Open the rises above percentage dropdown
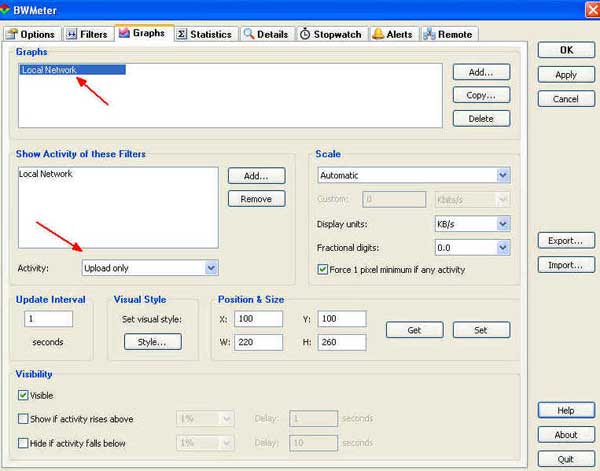Viewport: 600px width, 471px height. (x=205, y=419)
